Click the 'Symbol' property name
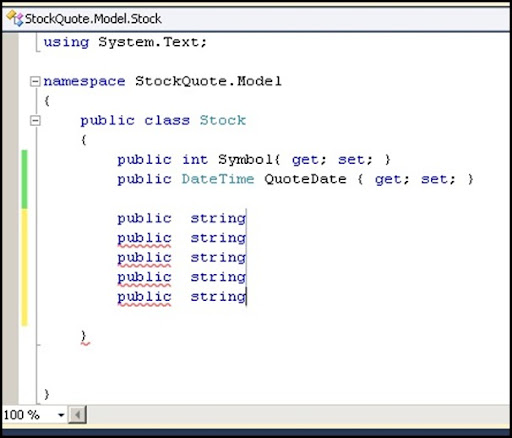The image size is (512, 438). point(245,160)
